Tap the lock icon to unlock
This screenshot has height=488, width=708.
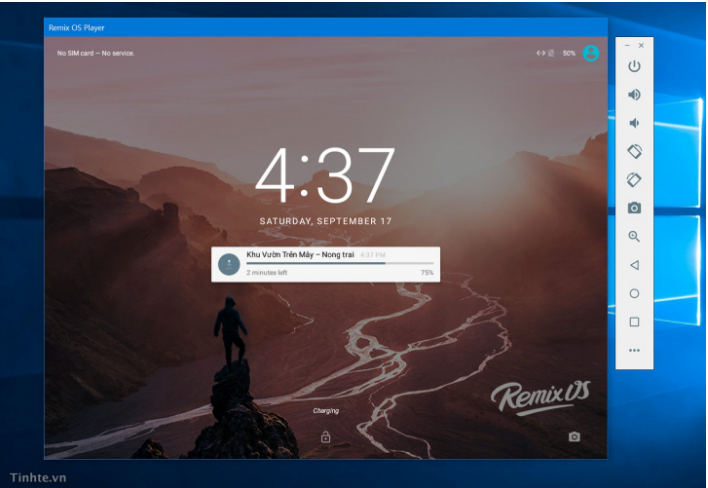point(326,437)
